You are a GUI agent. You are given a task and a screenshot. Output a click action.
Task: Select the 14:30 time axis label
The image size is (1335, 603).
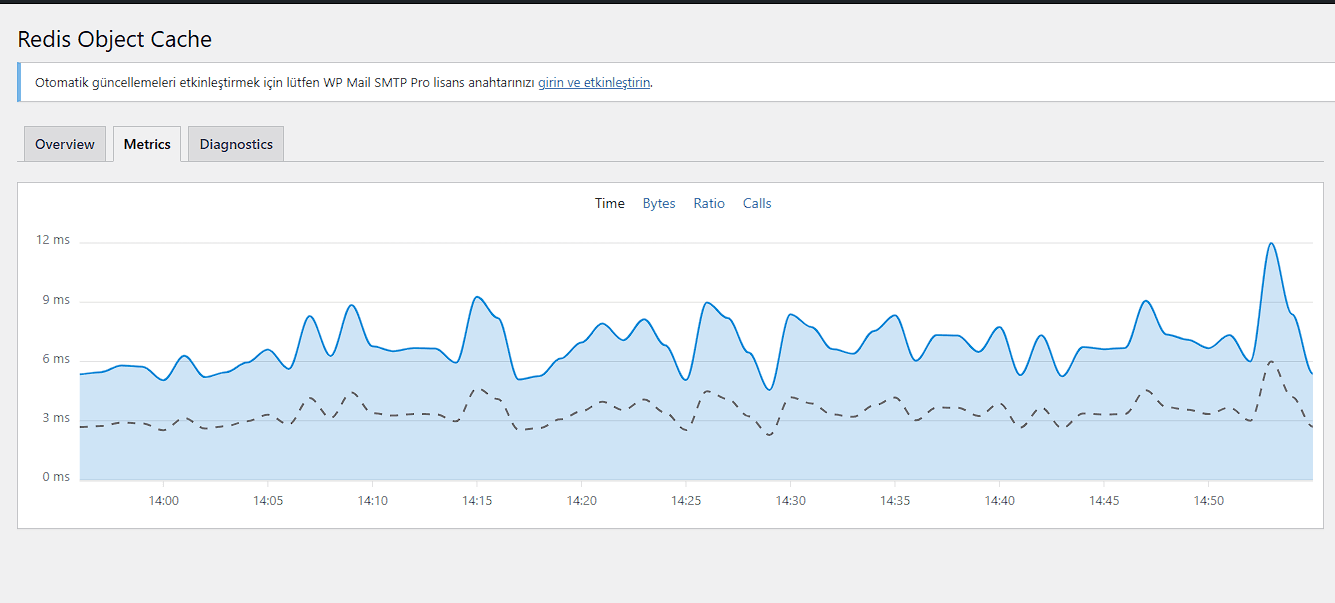click(x=790, y=500)
